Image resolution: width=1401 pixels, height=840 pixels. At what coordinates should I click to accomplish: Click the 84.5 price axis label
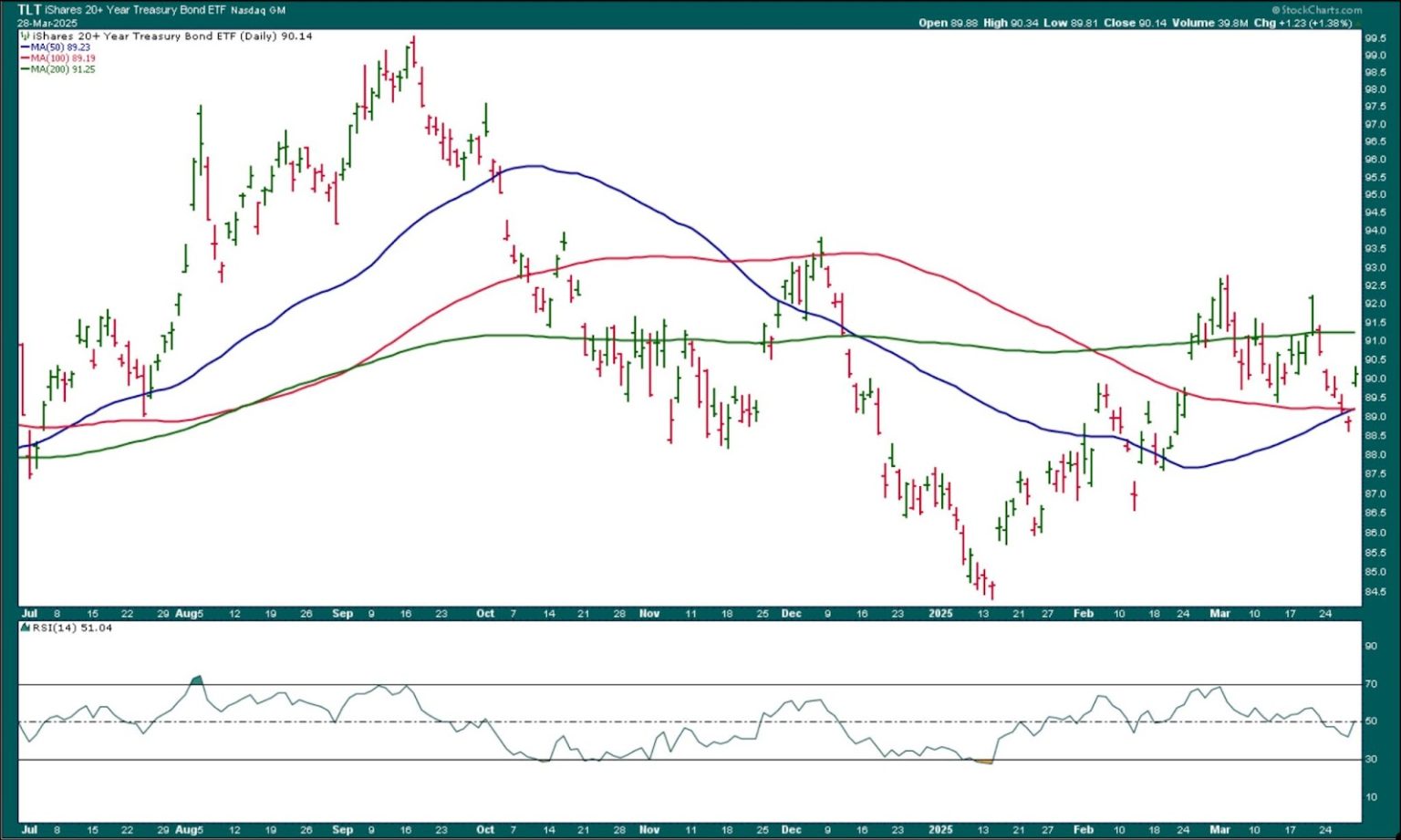tap(1375, 592)
